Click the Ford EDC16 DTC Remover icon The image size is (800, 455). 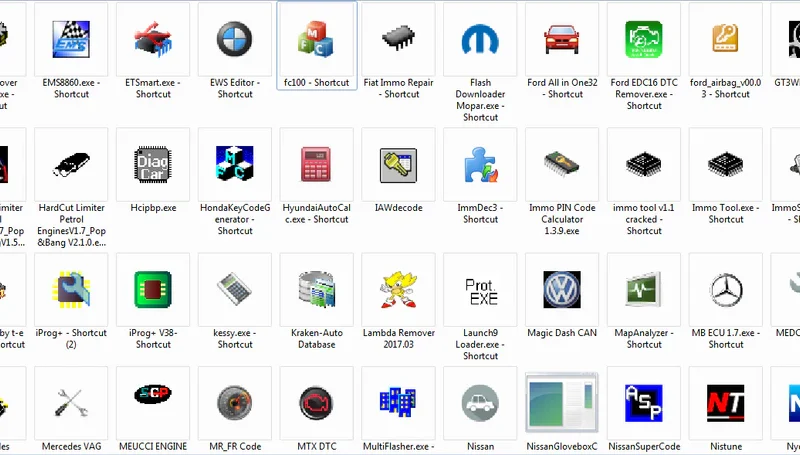pos(644,40)
